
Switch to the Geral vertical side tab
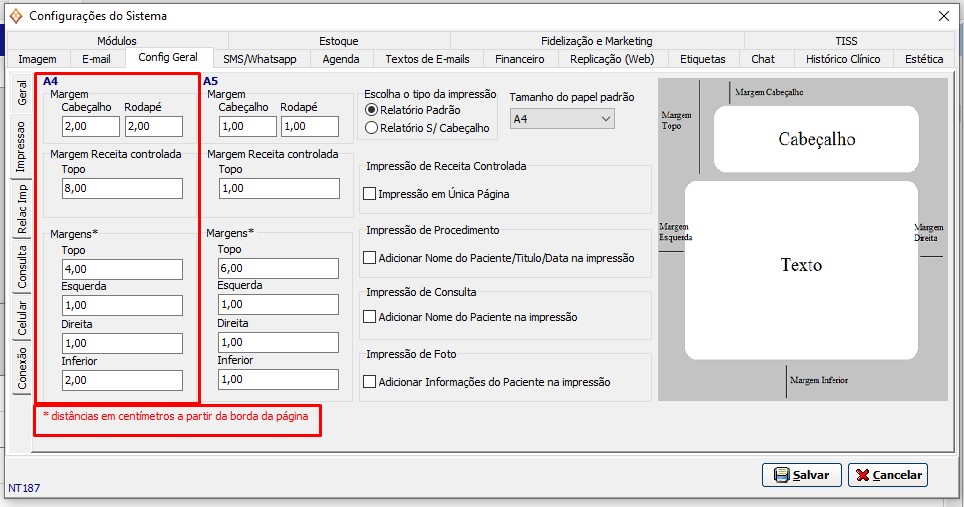click(22, 93)
